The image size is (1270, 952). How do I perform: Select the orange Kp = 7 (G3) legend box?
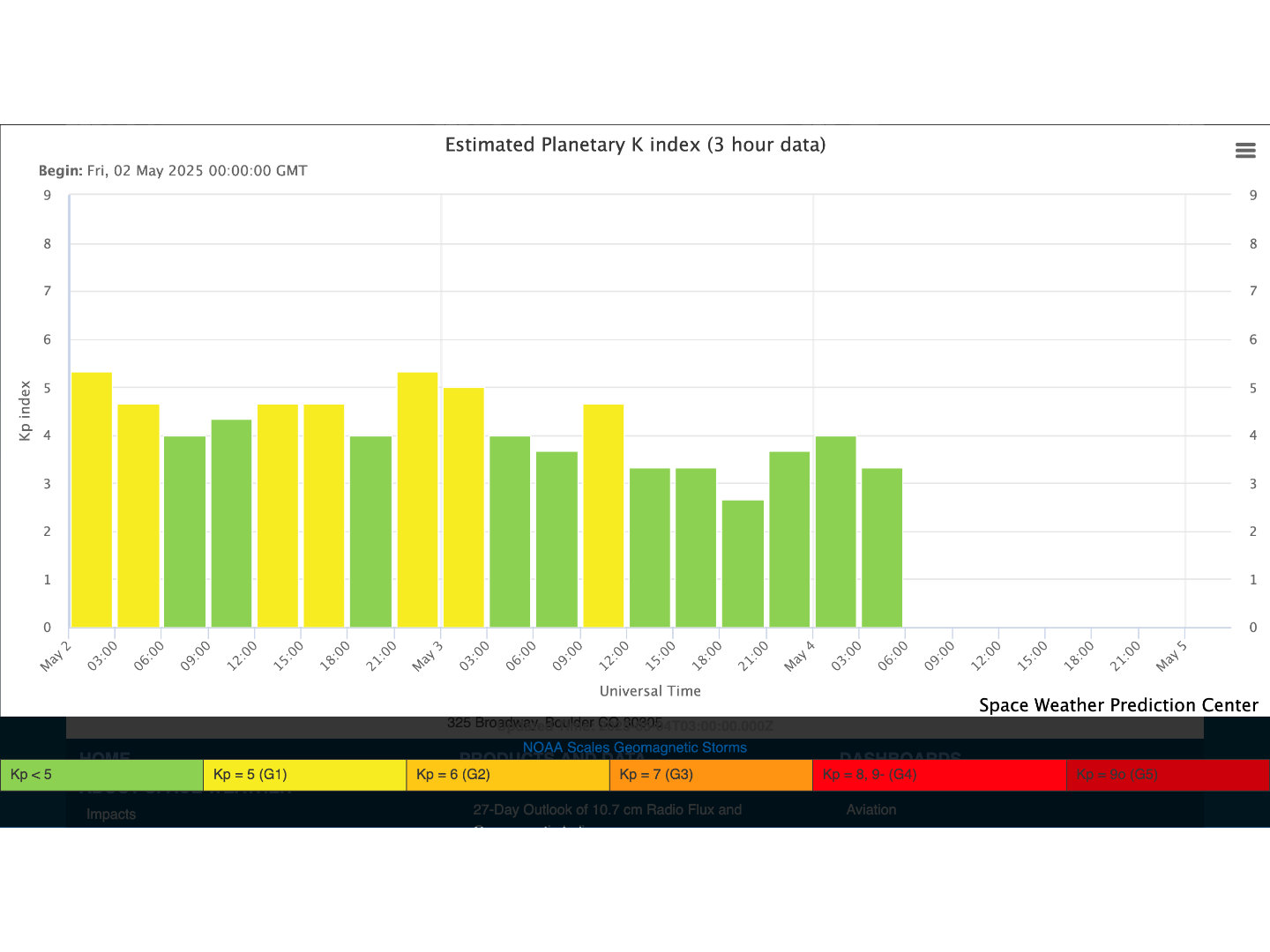pyautogui.click(x=710, y=775)
